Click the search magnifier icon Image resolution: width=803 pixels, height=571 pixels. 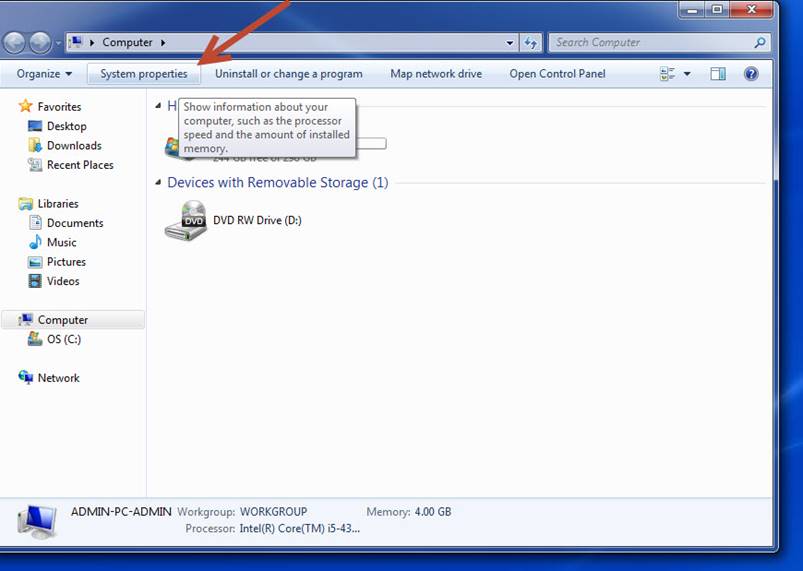coord(760,43)
